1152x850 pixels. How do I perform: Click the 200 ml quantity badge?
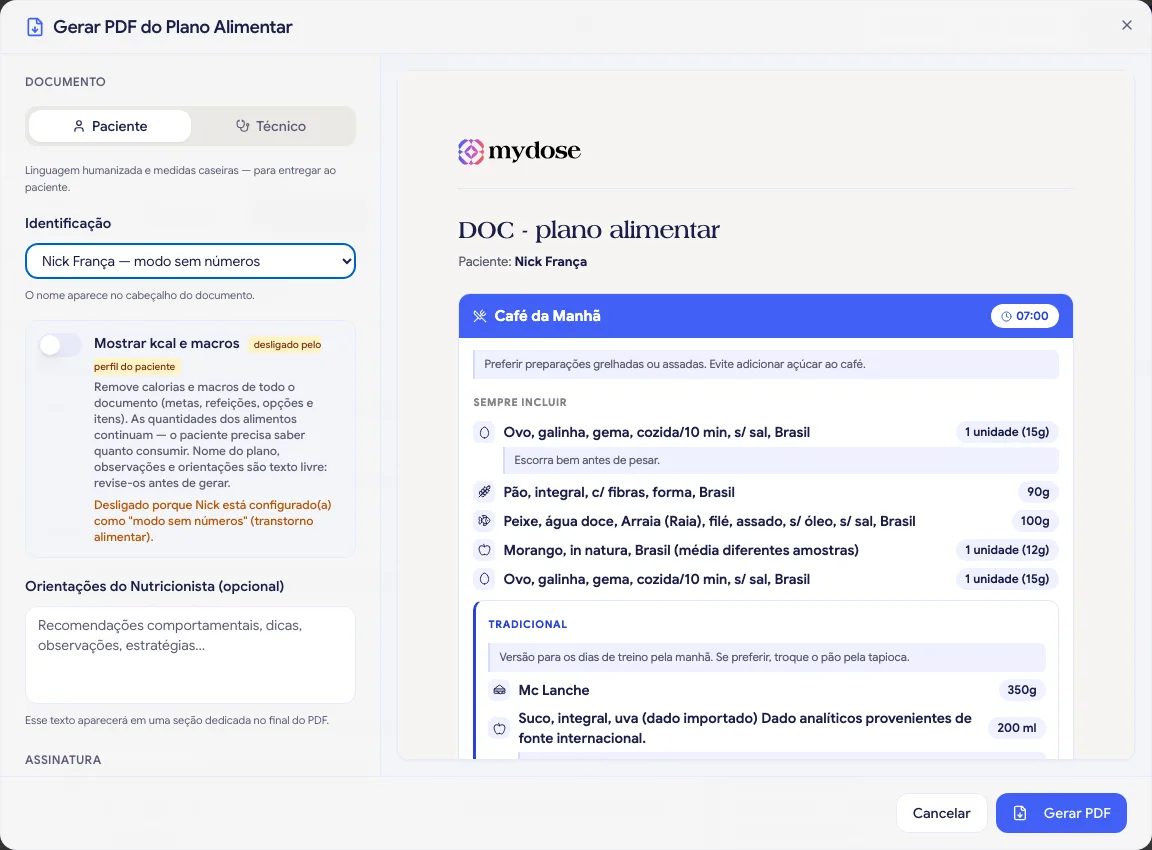tap(1016, 728)
